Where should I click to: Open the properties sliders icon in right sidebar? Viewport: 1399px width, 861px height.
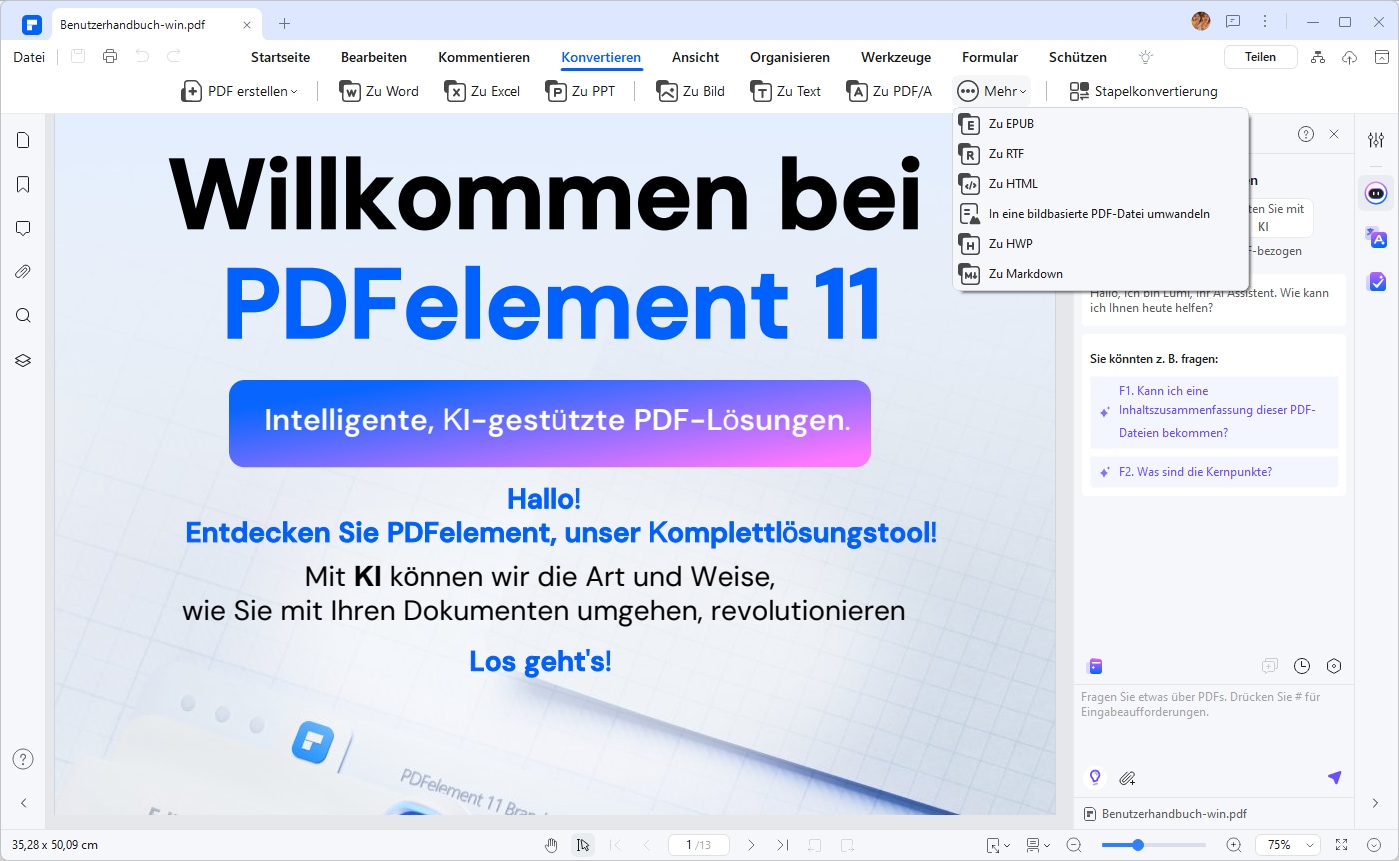[1376, 140]
